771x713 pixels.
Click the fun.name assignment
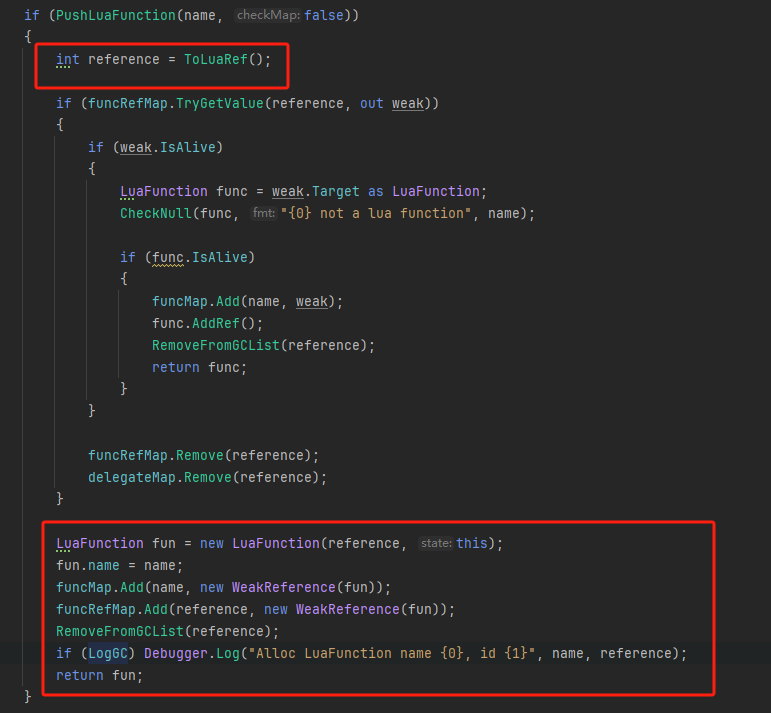(x=119, y=565)
